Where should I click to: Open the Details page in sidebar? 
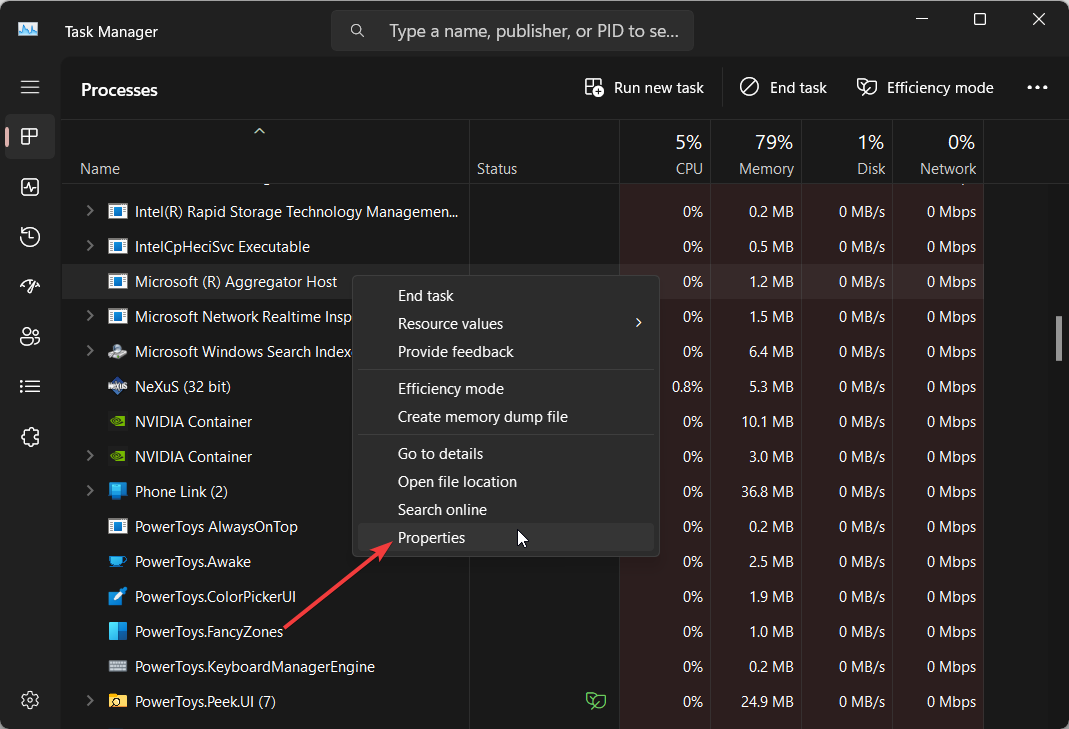click(x=30, y=387)
